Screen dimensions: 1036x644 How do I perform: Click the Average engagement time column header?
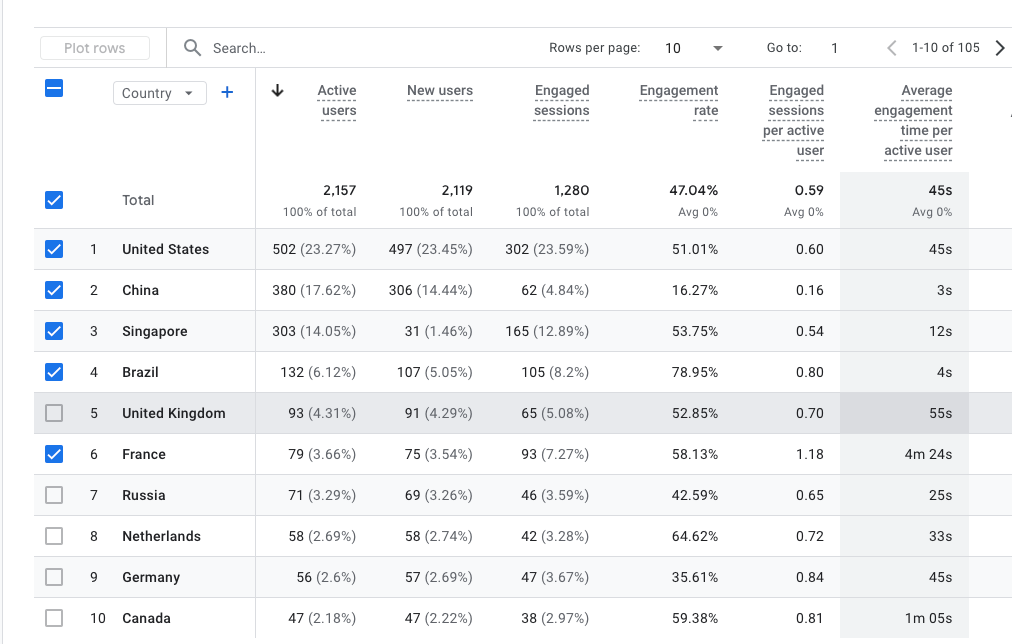click(913, 120)
